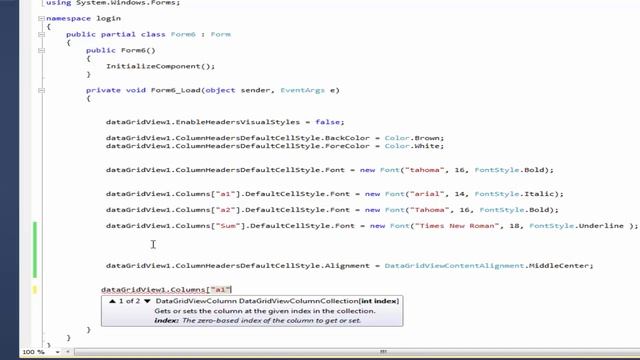Image resolution: width=640 pixels, height=360 pixels.
Task: Show next overload in signature tooltip
Action: pyautogui.click(x=147, y=301)
